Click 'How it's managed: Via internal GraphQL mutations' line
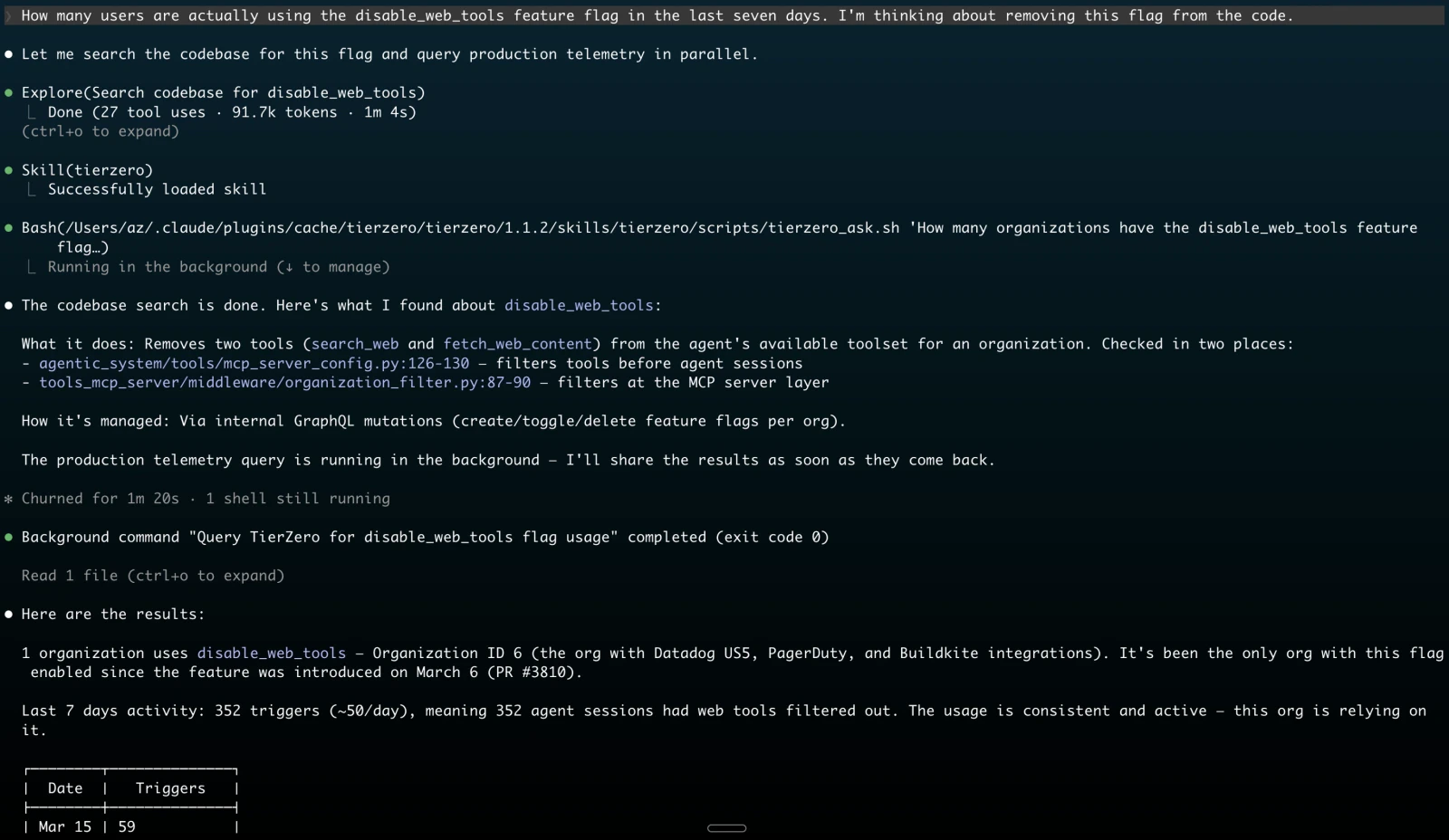 (x=434, y=421)
